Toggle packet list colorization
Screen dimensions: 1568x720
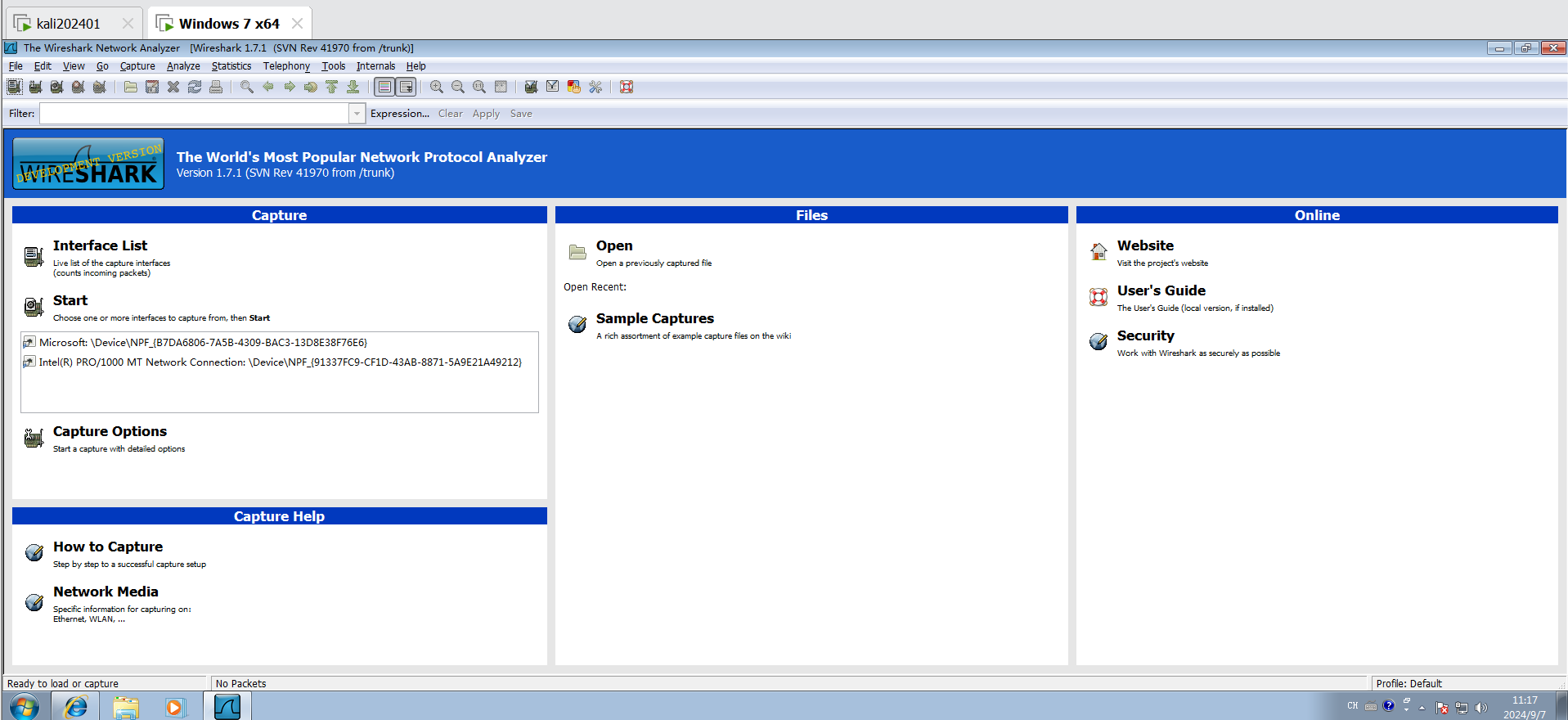[x=384, y=87]
